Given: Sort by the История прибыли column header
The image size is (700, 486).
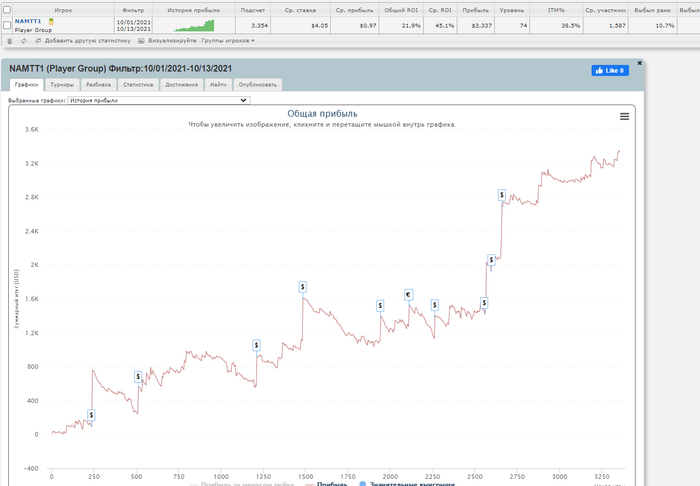Looking at the screenshot, I should pos(194,10).
